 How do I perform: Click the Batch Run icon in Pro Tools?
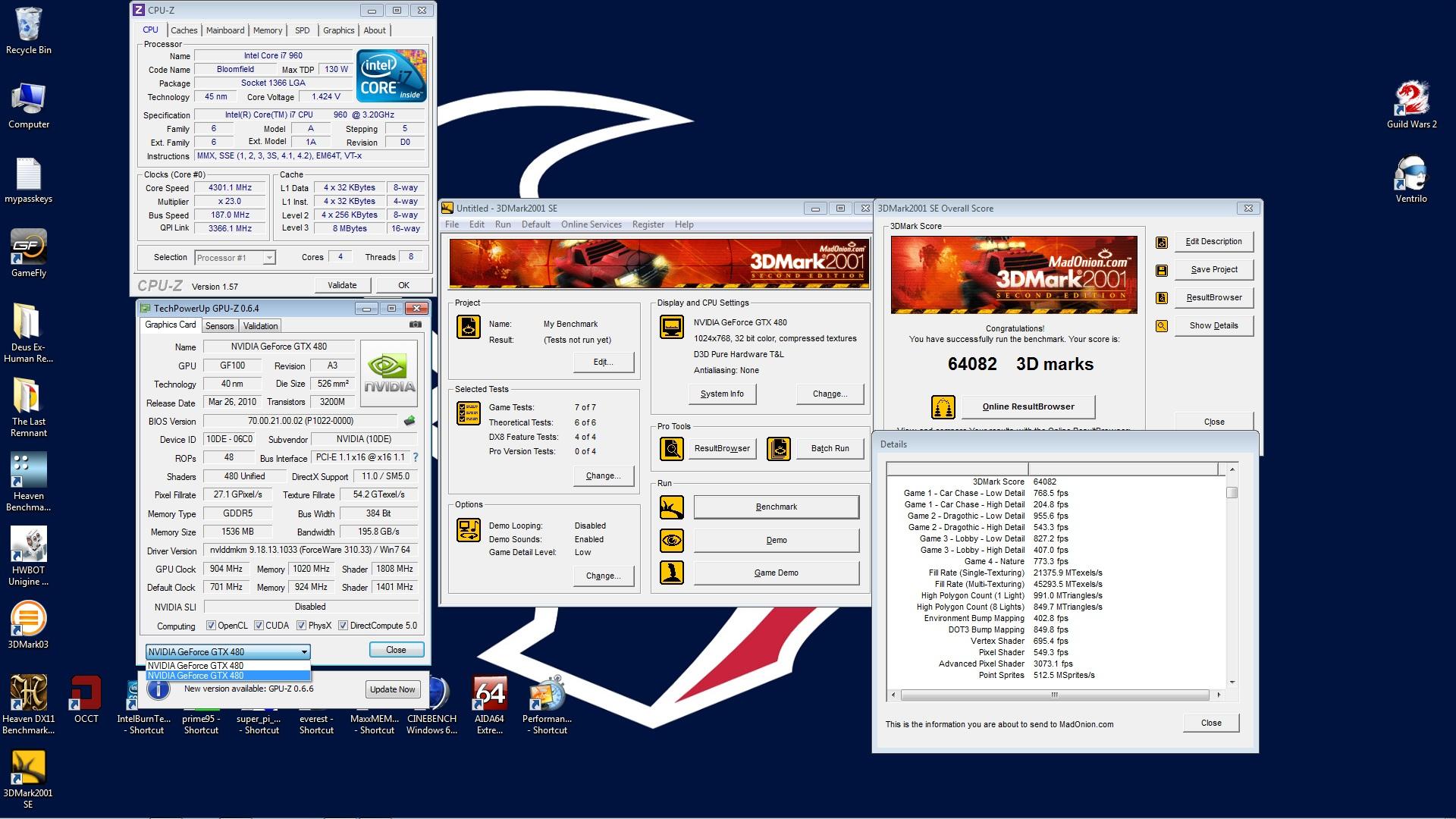779,449
